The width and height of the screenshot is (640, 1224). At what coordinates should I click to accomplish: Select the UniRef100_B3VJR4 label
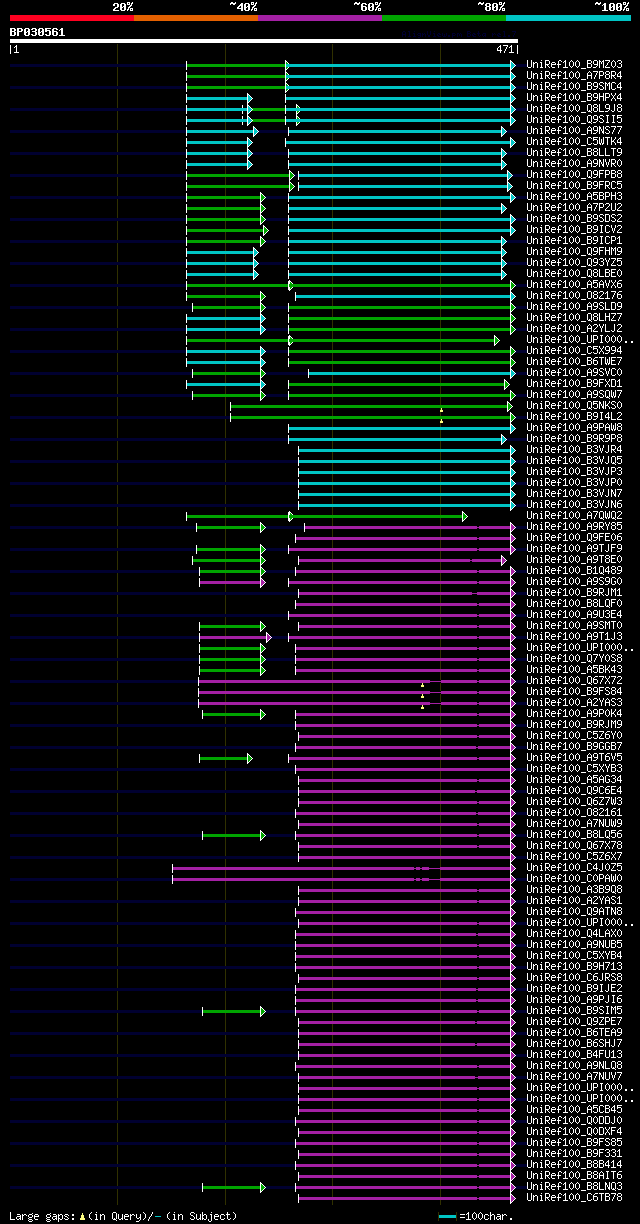[x=574, y=450]
